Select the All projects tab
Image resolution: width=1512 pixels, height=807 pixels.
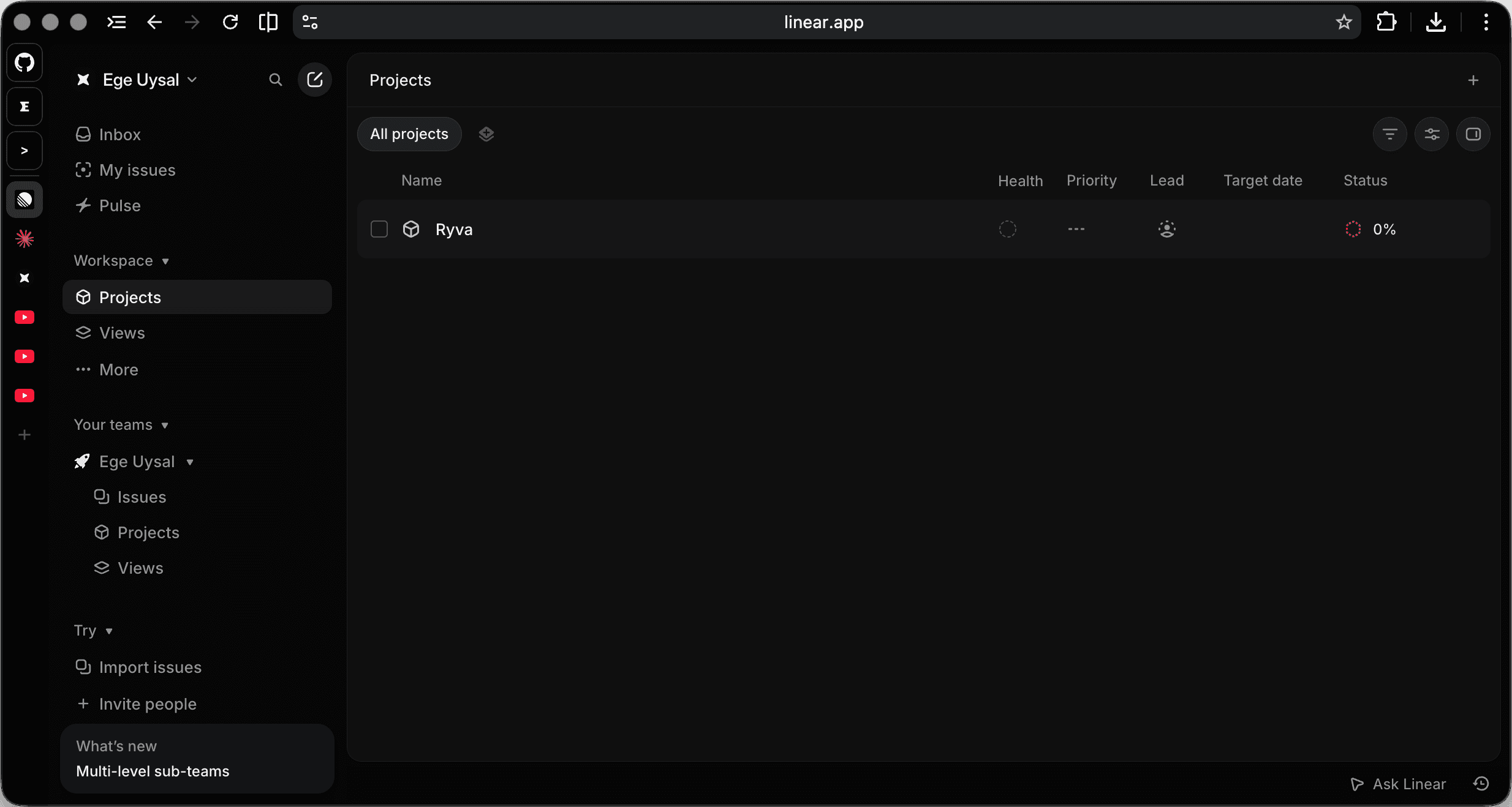pyautogui.click(x=409, y=134)
